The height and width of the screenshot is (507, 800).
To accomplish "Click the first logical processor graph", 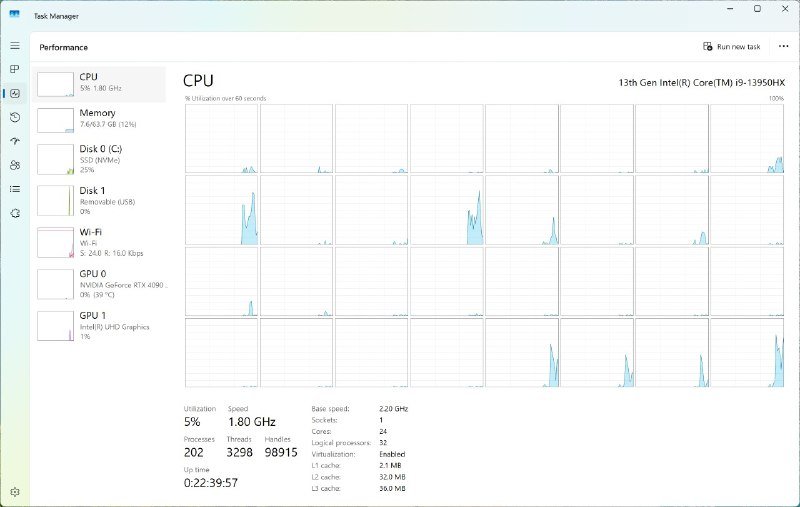I will tap(221, 139).
